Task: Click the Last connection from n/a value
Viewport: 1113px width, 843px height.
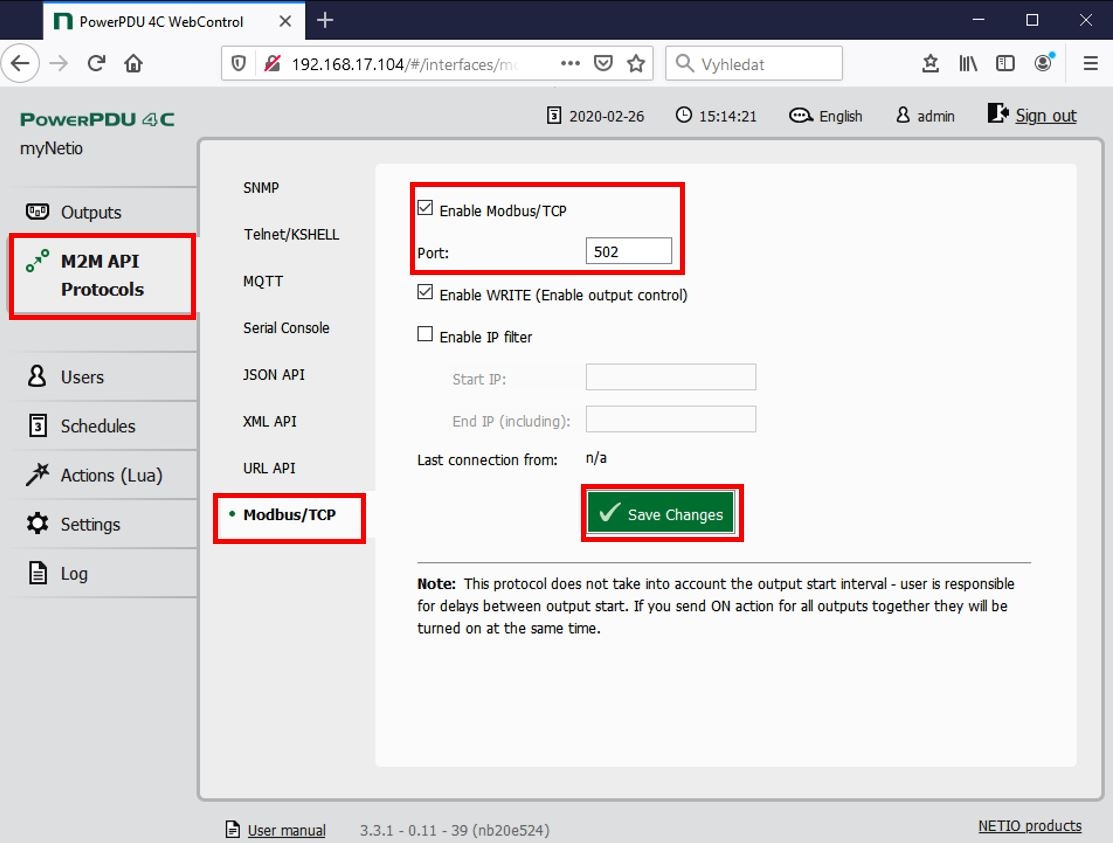Action: click(x=596, y=458)
